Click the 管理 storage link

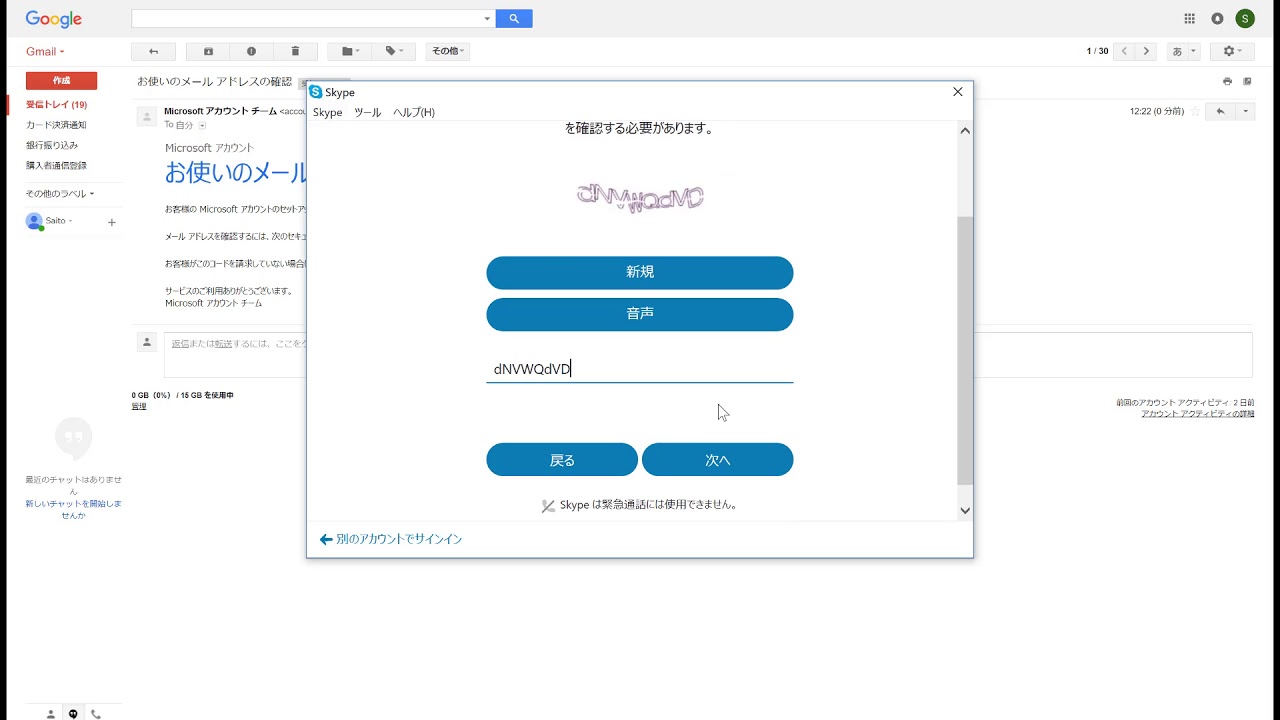(139, 406)
